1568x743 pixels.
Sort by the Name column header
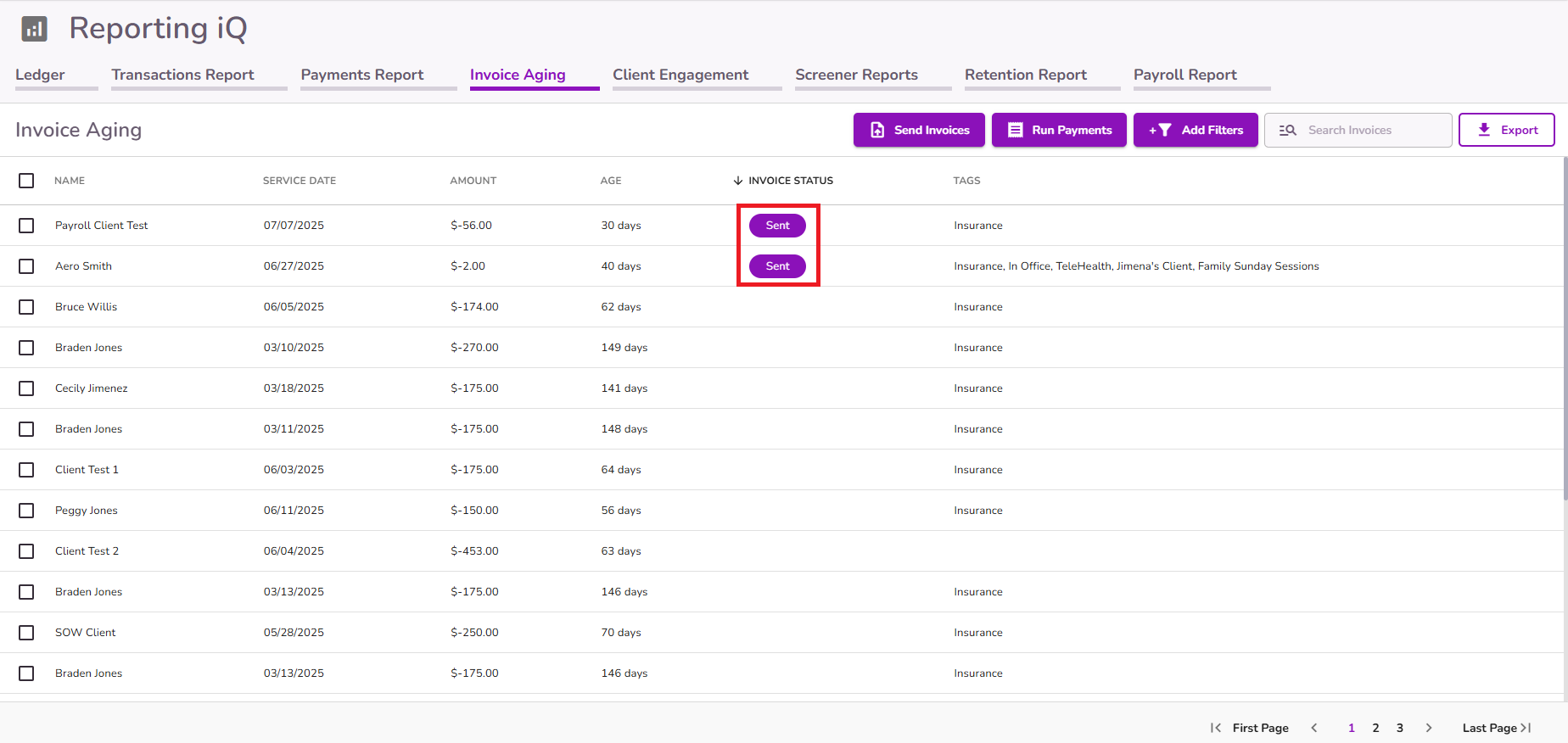[x=70, y=181]
